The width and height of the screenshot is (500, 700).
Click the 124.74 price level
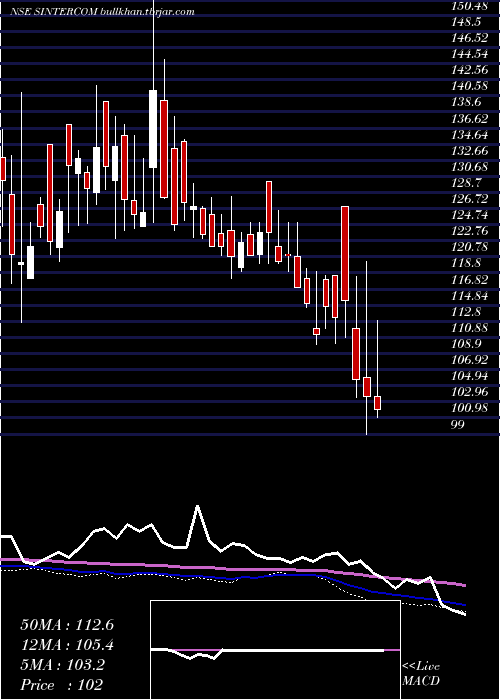470,215
